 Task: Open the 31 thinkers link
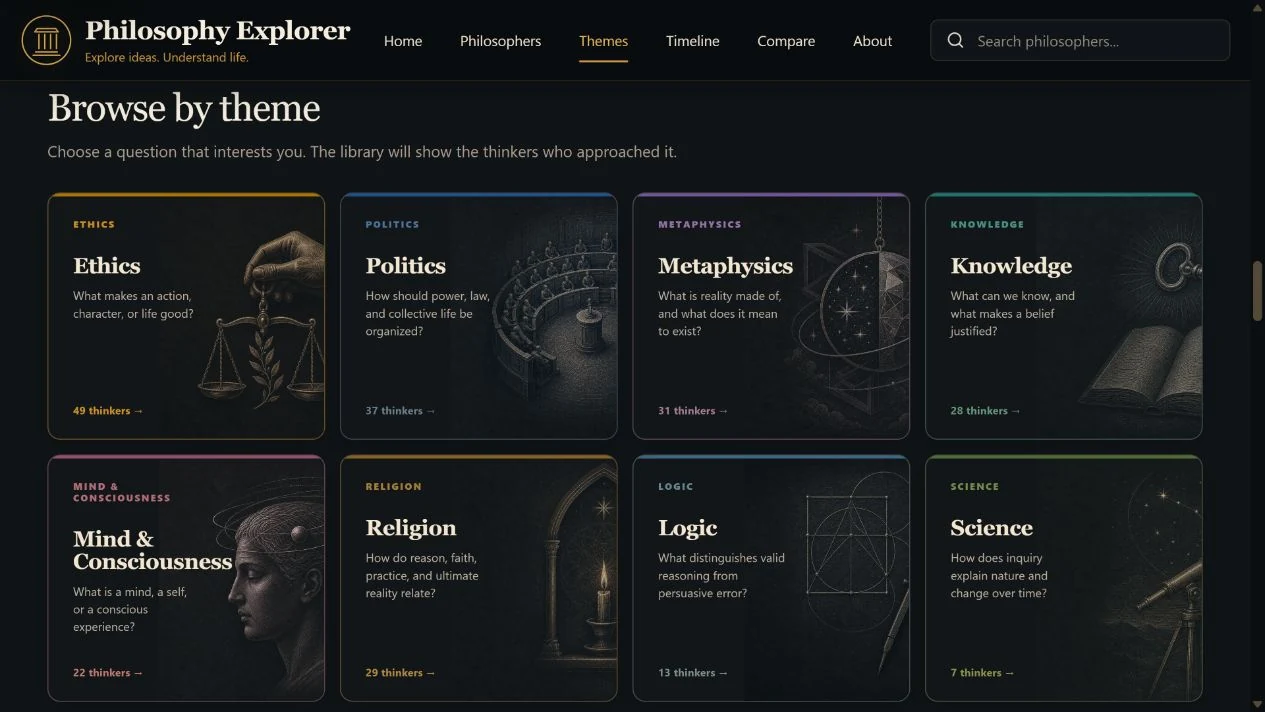(x=693, y=411)
